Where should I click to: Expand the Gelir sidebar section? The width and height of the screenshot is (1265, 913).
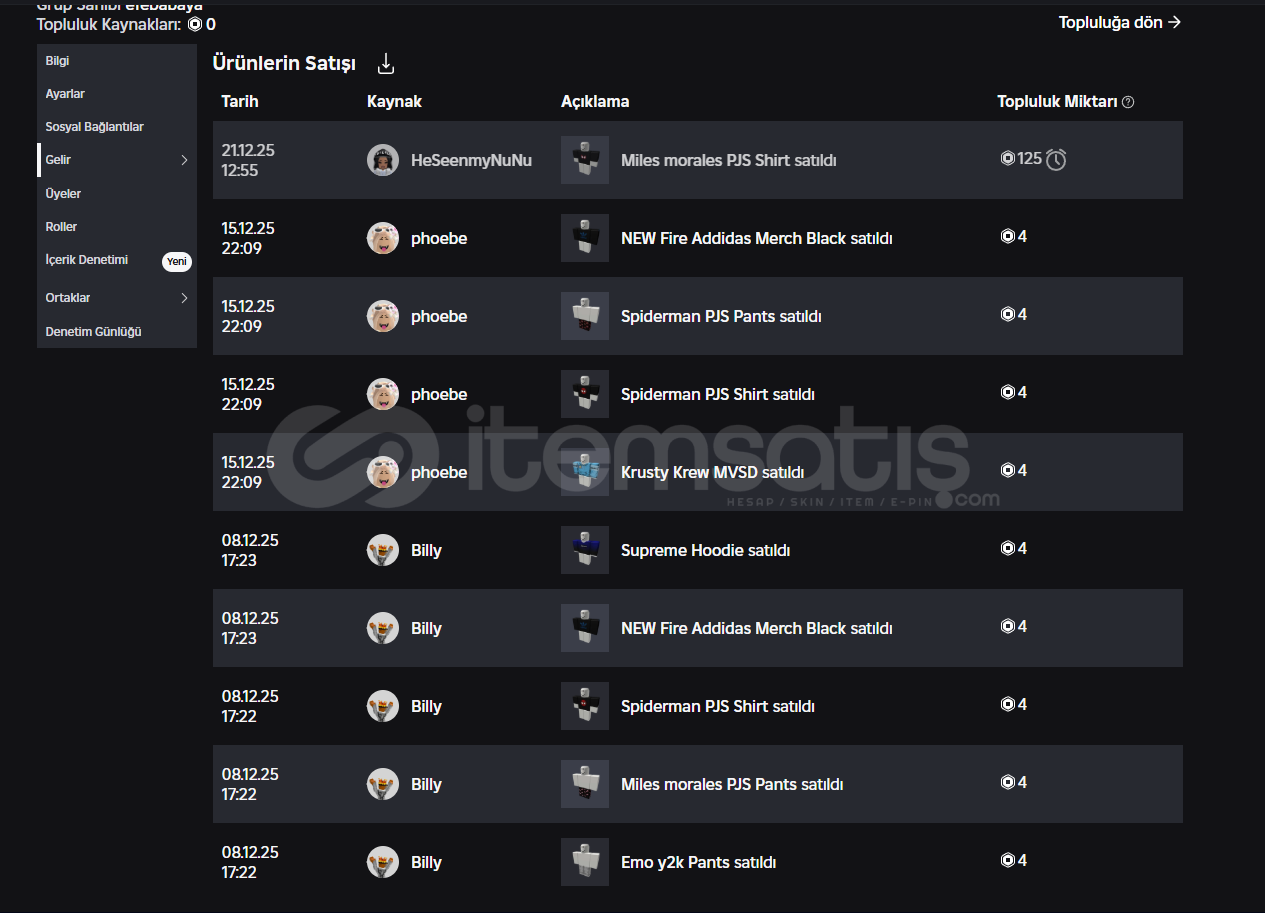pos(184,160)
